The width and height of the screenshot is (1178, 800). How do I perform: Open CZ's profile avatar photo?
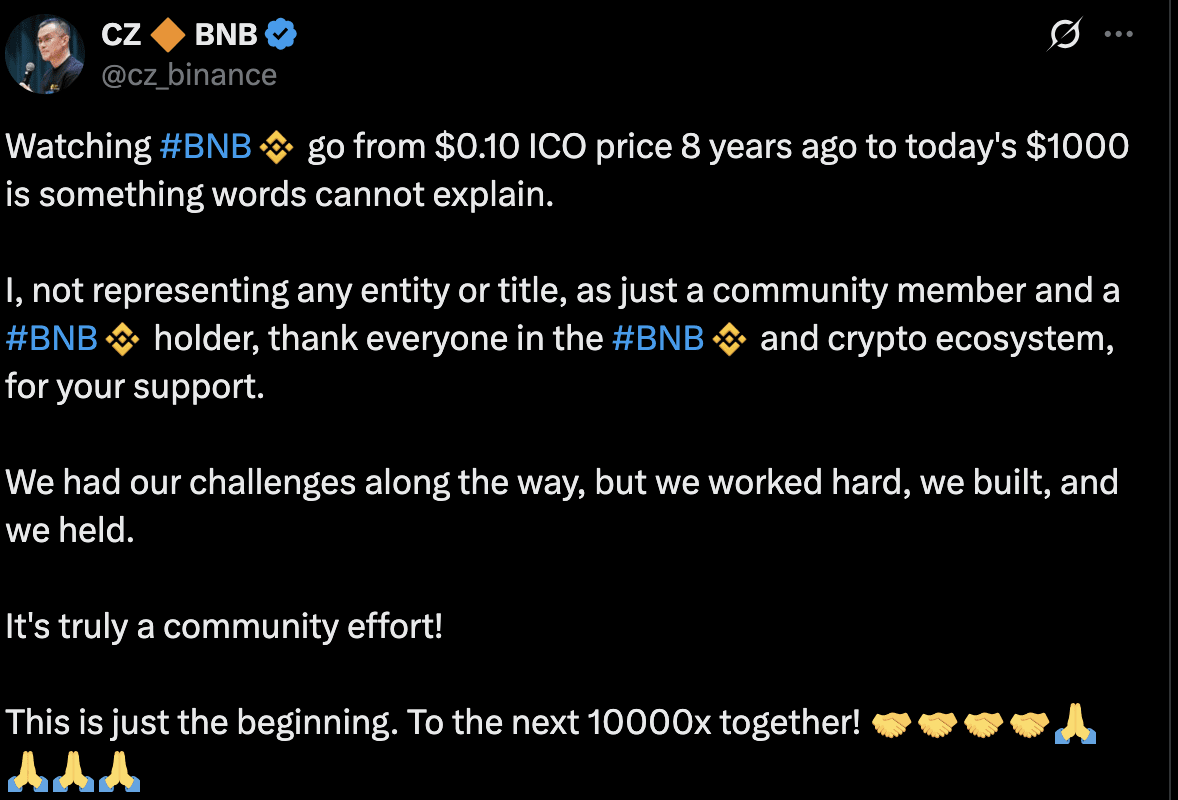coord(44,54)
